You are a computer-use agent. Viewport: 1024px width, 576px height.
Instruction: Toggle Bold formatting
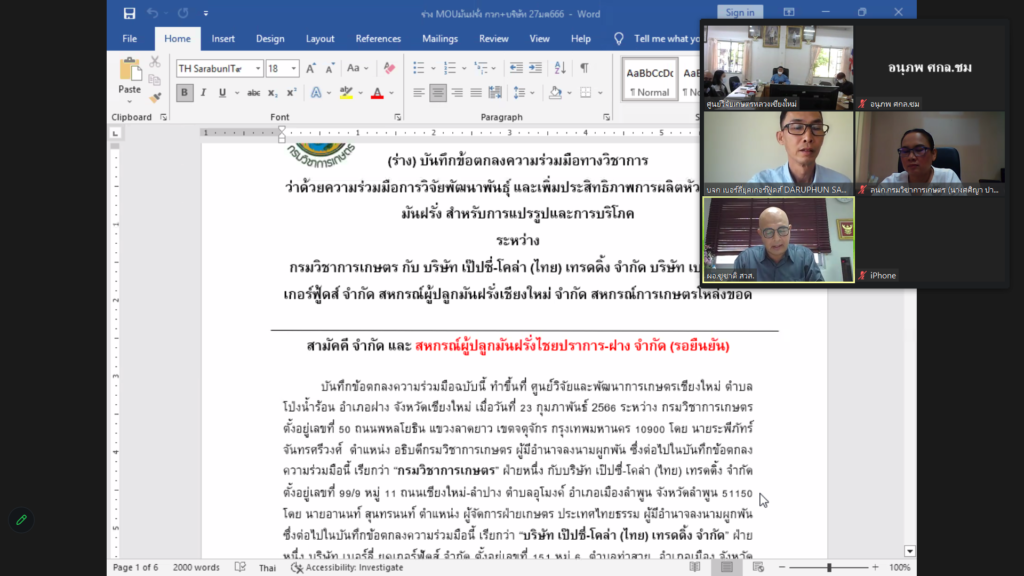[x=184, y=93]
